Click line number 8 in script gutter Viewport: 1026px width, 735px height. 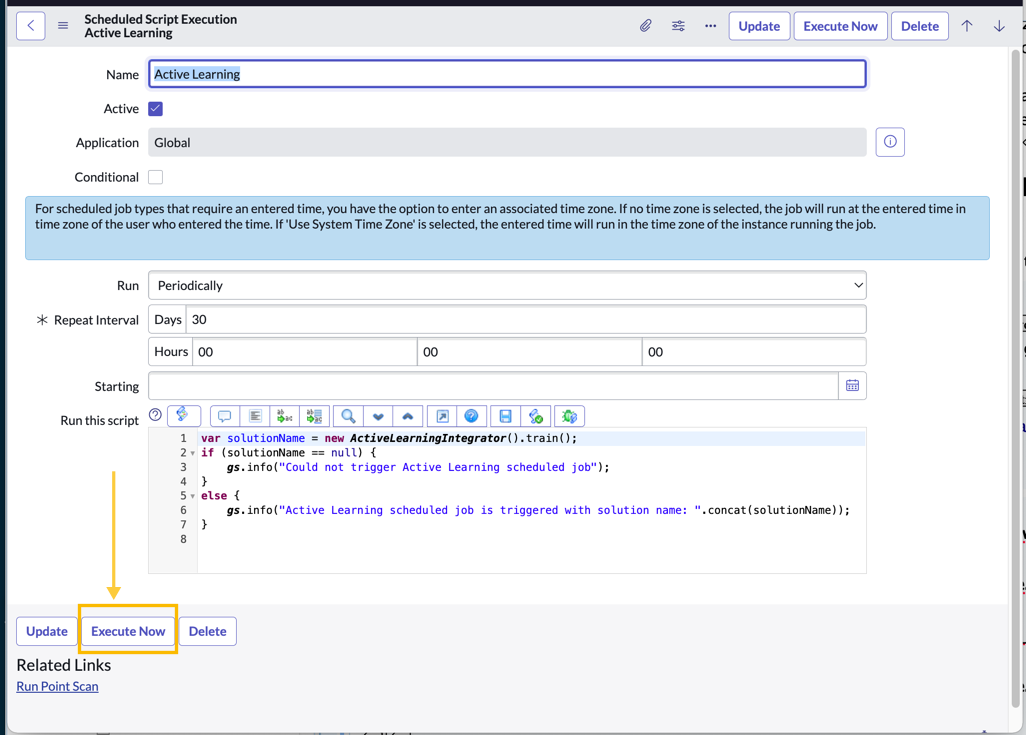[x=183, y=539]
